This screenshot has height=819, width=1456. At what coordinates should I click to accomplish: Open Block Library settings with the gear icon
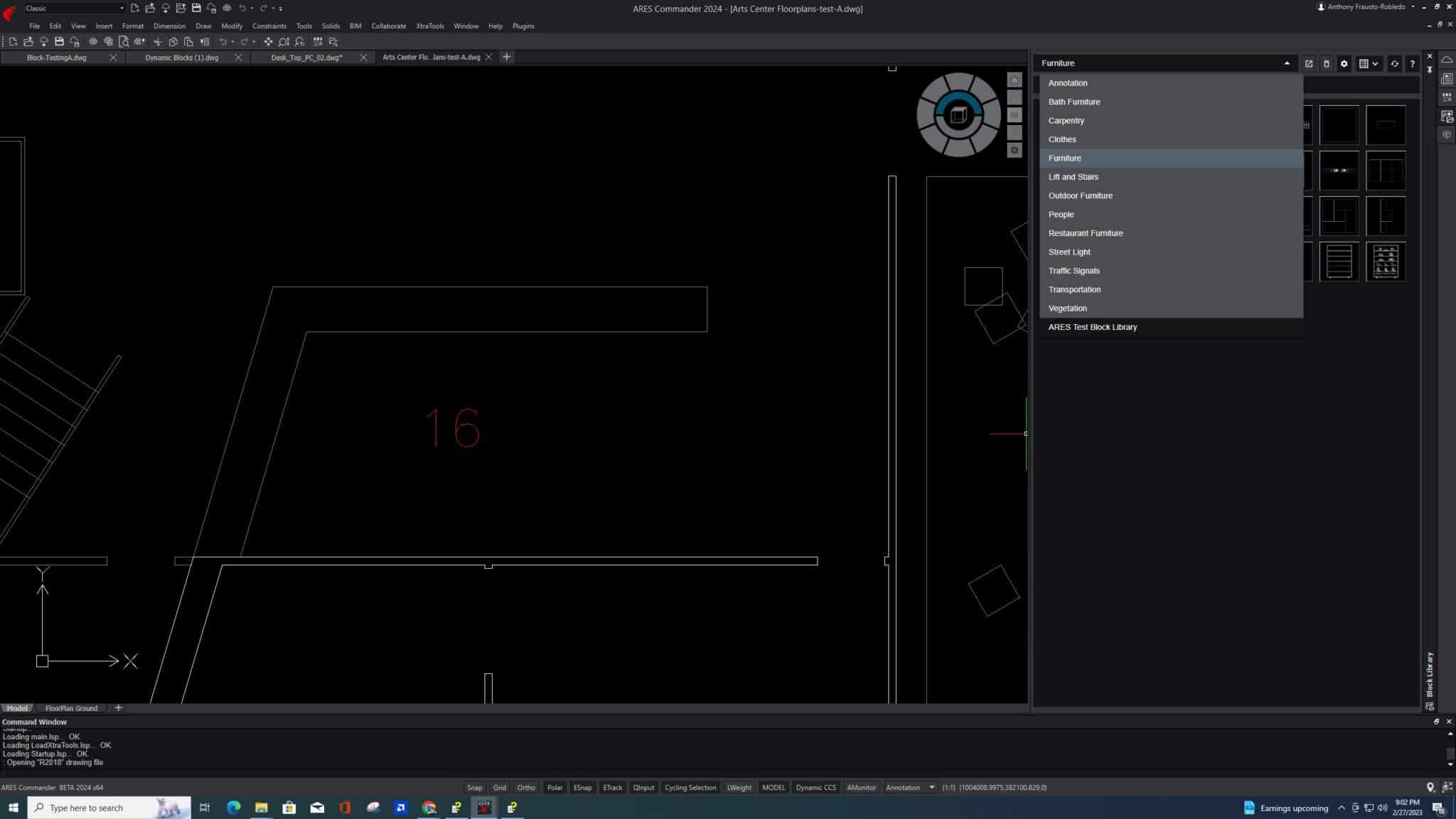(x=1344, y=63)
